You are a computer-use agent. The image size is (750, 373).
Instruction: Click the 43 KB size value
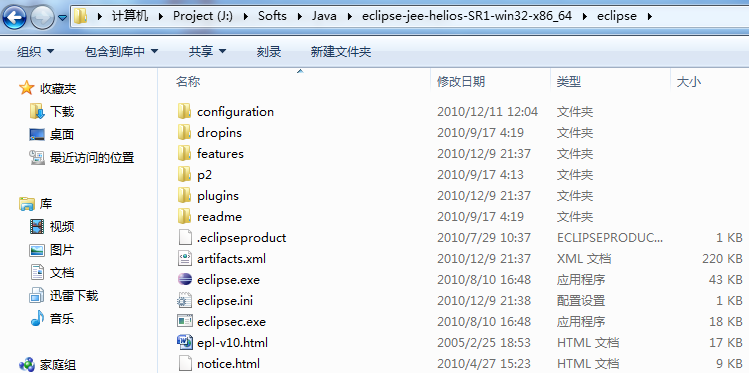click(x=726, y=280)
